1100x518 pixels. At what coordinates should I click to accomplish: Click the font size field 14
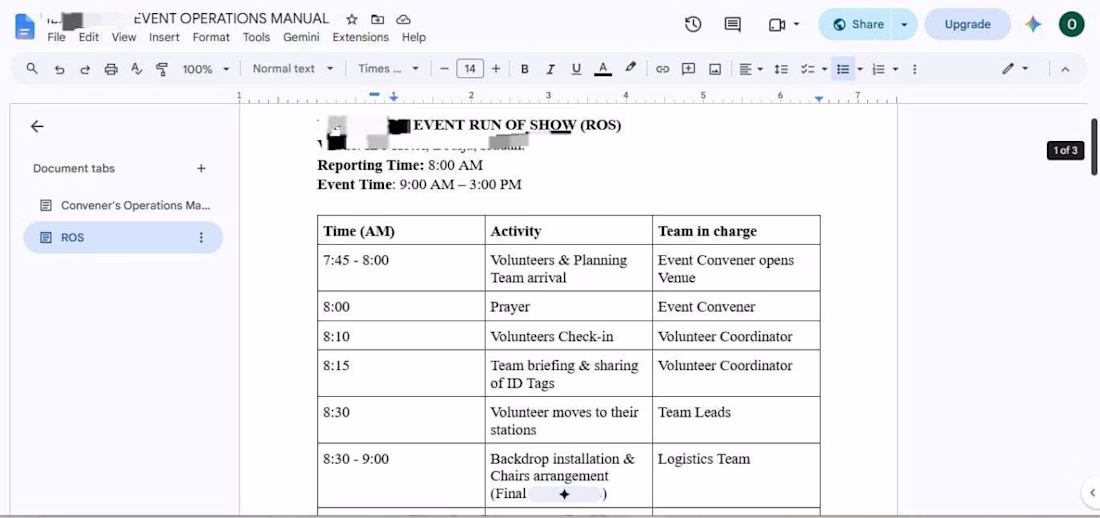(470, 69)
